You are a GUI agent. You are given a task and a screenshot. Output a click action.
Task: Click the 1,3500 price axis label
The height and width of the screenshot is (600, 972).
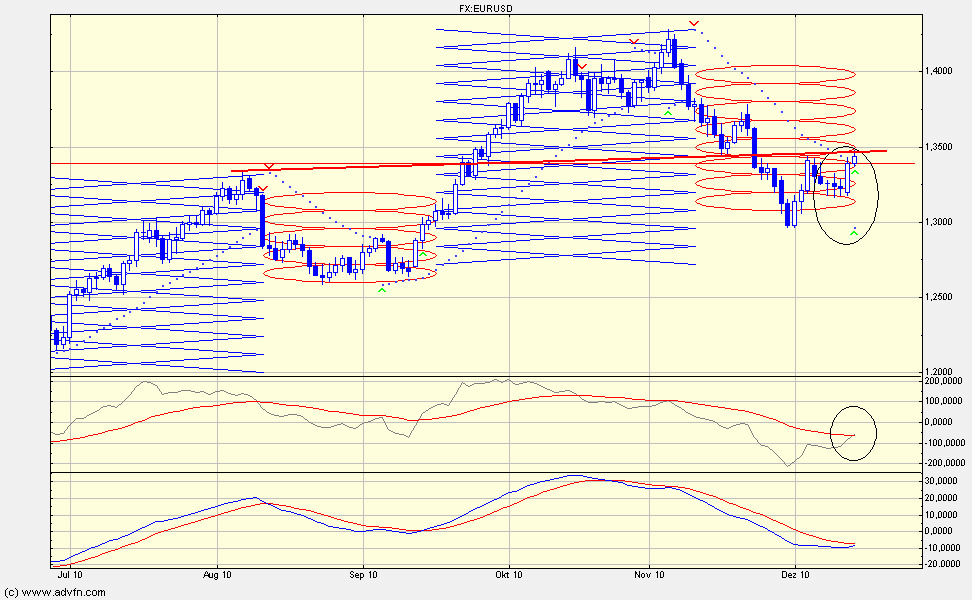pyautogui.click(x=939, y=147)
